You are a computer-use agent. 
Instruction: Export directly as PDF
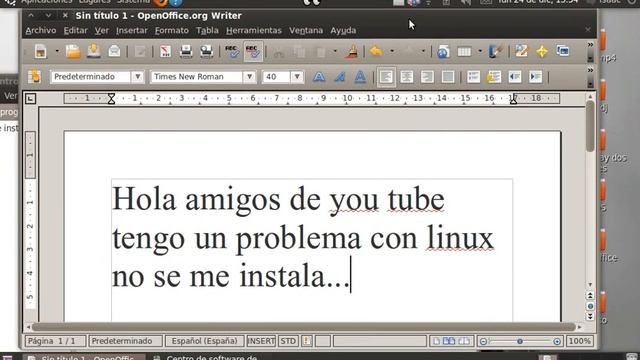pyautogui.click(x=165, y=52)
